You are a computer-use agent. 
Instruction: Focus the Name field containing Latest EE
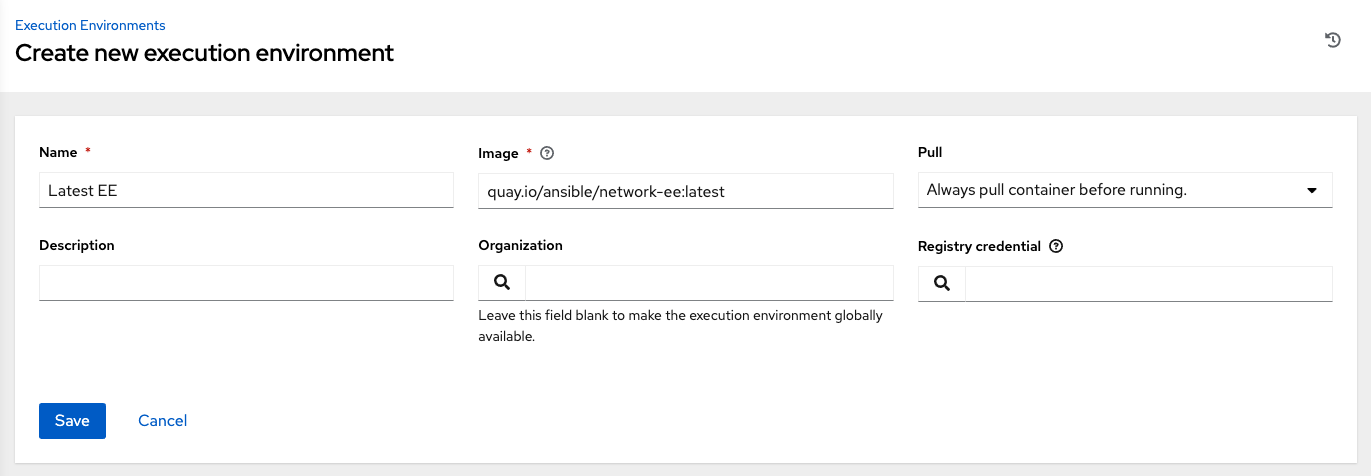(246, 190)
